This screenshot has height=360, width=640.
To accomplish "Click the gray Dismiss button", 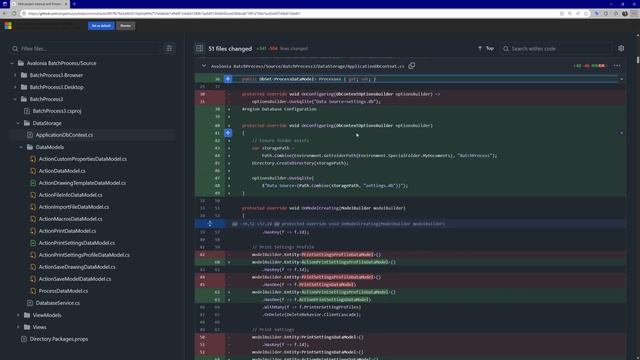I will pos(125,26).
